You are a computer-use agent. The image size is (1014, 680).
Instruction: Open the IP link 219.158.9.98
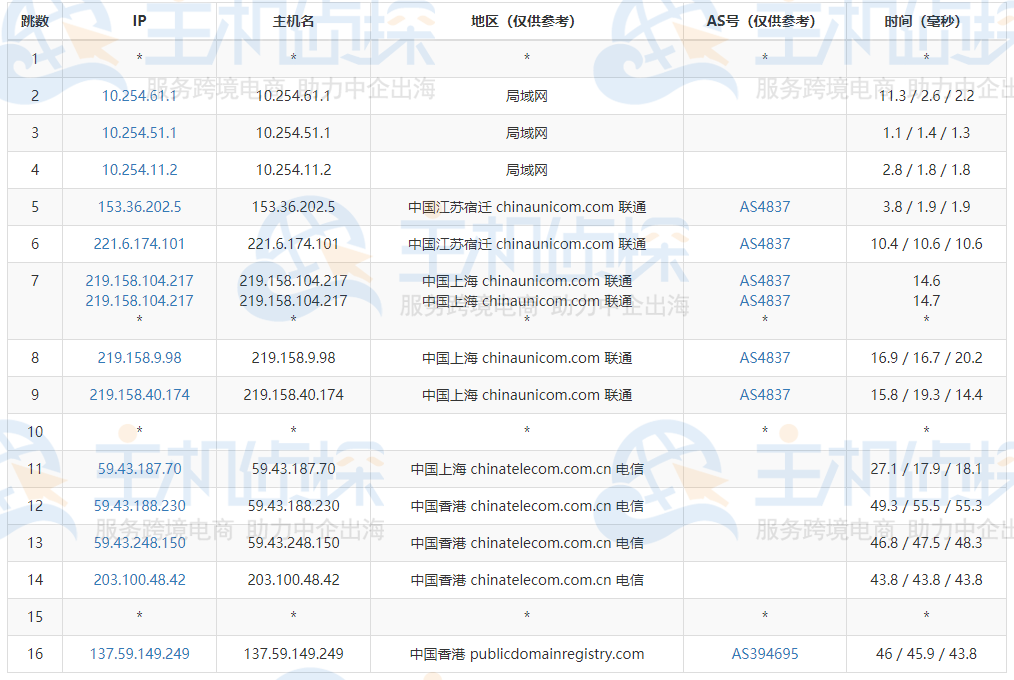pyautogui.click(x=139, y=357)
